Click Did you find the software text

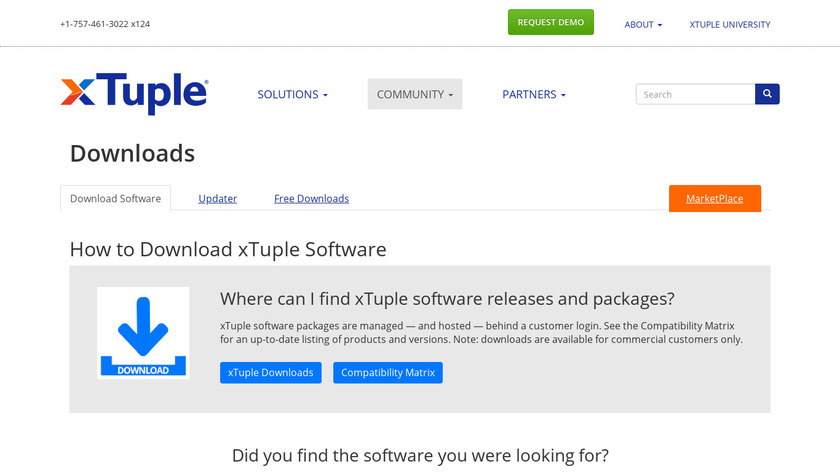(420, 455)
